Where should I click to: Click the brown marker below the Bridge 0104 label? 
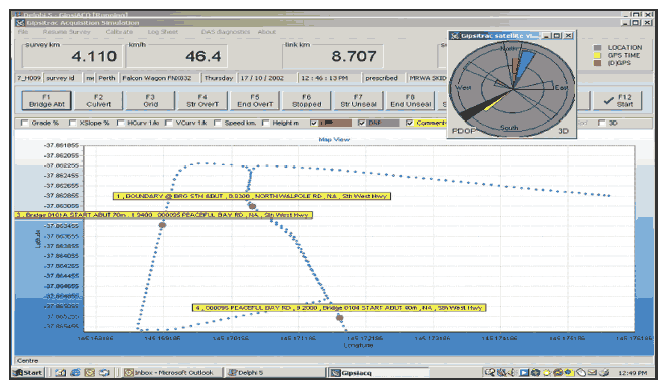(x=339, y=317)
